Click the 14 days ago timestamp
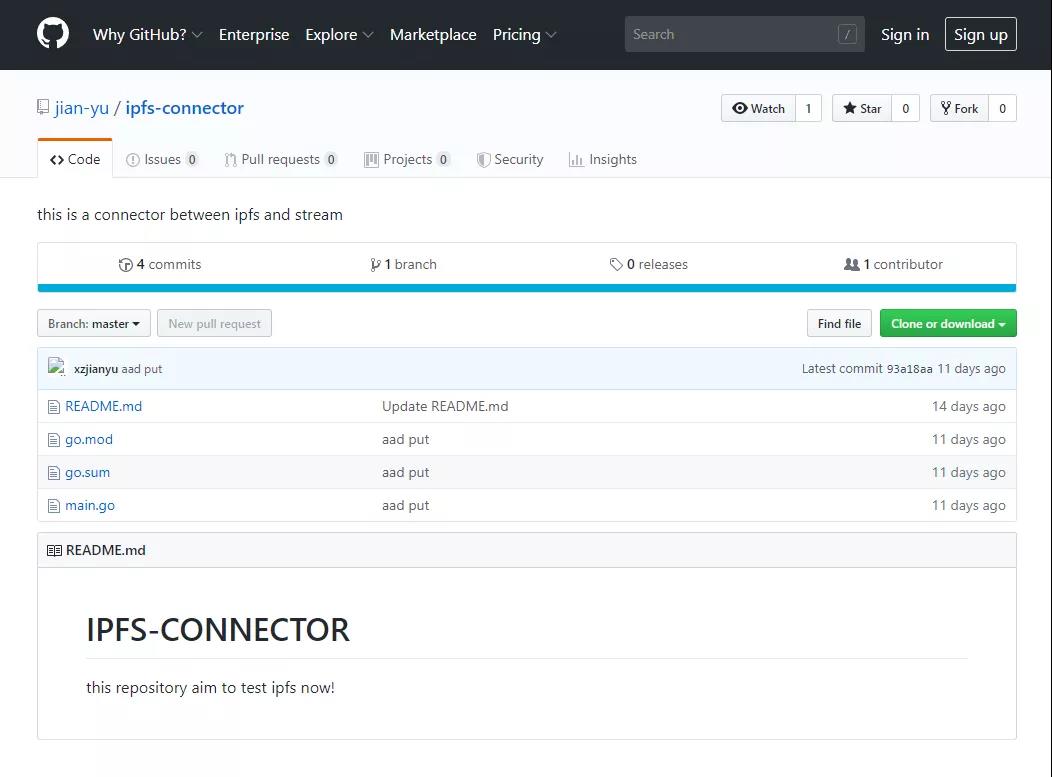1052x777 pixels. 968,407
